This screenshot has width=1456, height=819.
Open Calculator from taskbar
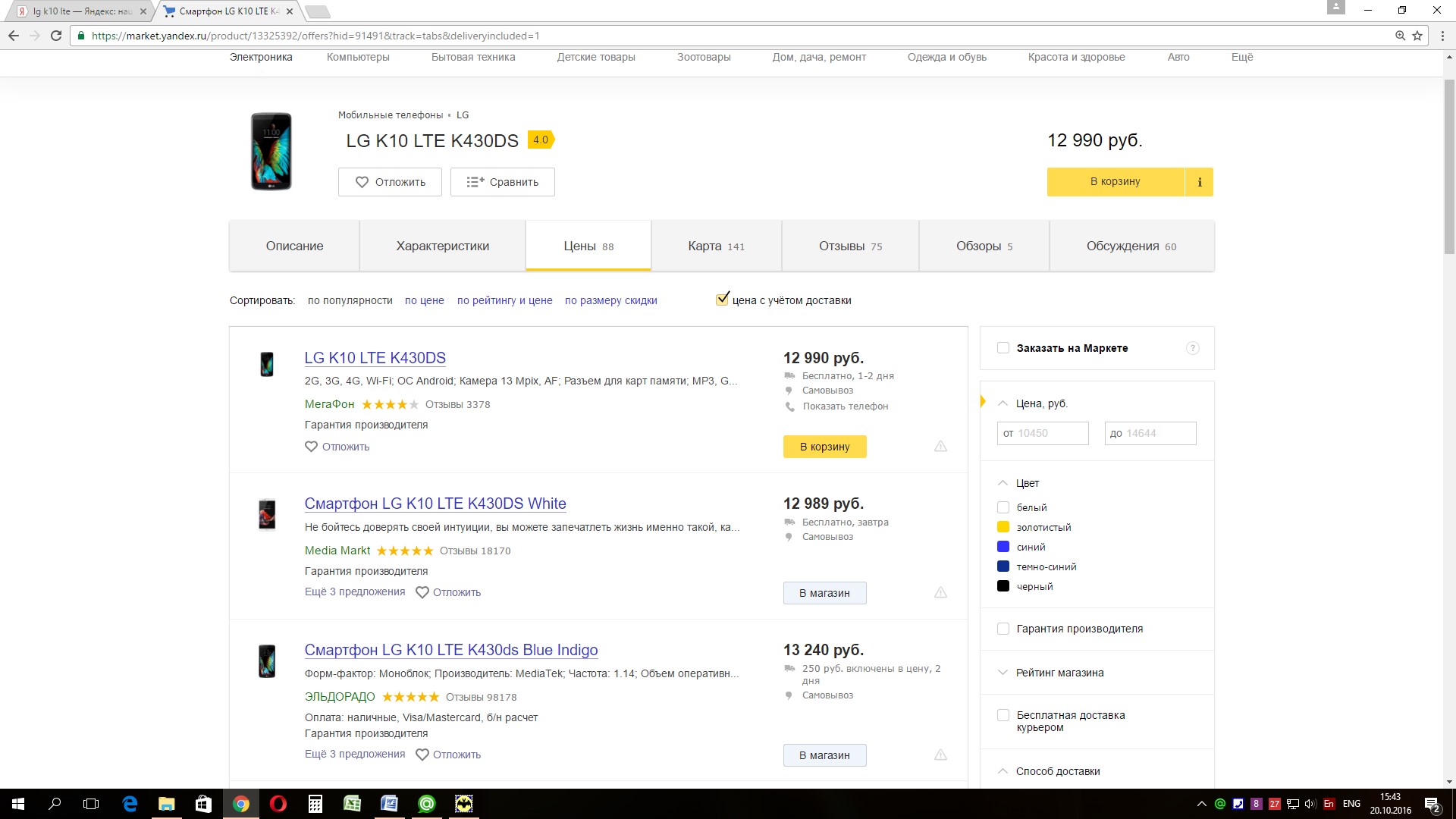(315, 804)
